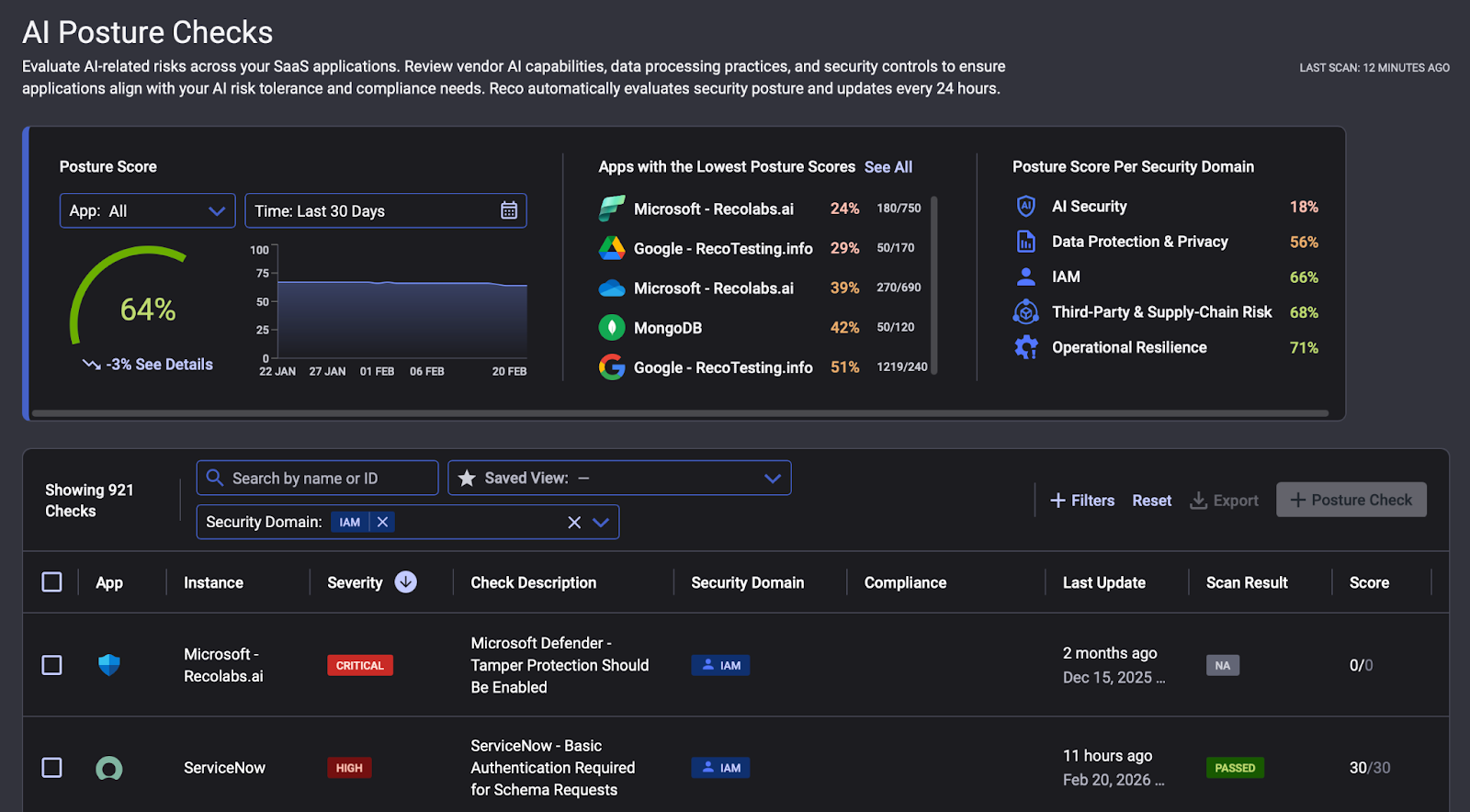
Task: Click the Operational Resilience gear icon
Action: (1025, 347)
